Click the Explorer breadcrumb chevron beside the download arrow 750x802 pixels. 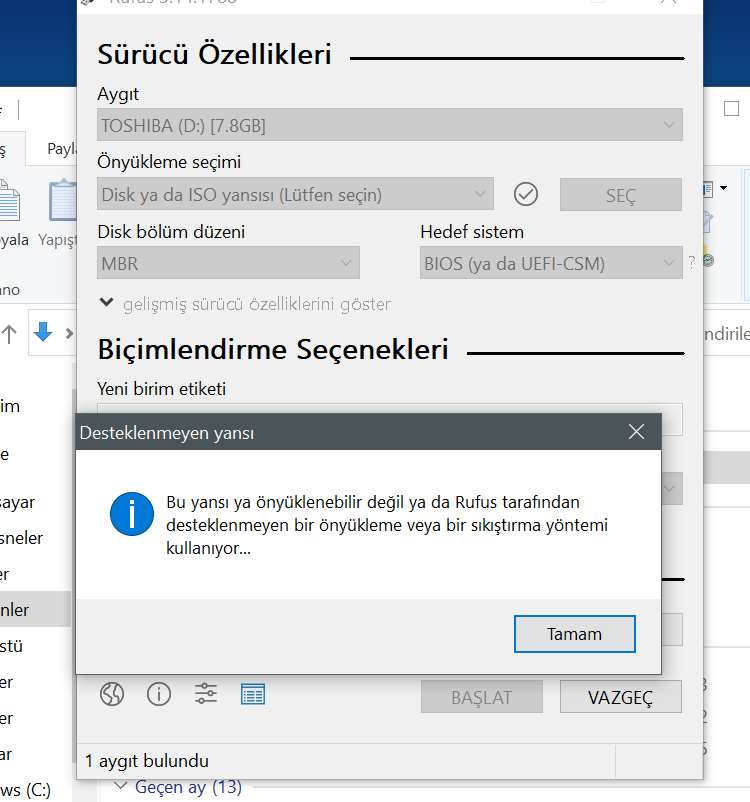pos(69,333)
